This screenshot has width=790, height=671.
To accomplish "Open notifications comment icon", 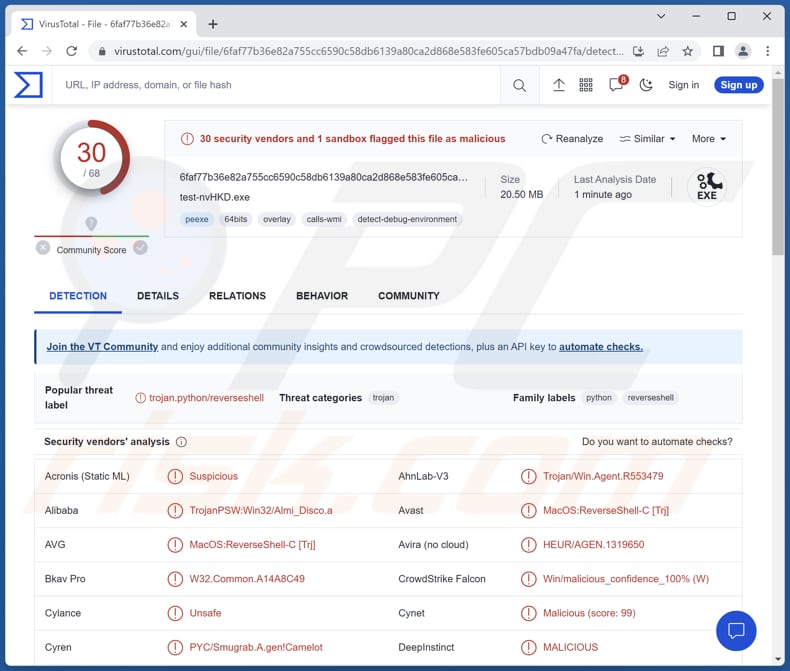I will click(616, 86).
